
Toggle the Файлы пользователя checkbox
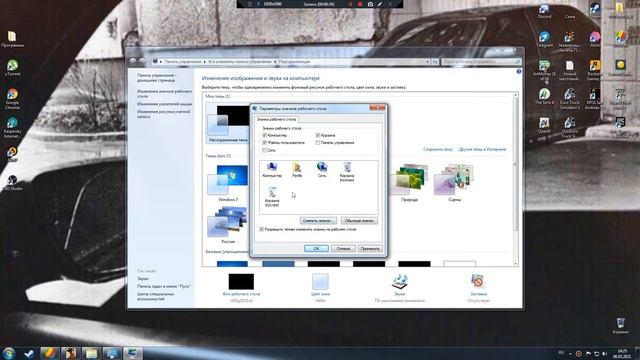pyautogui.click(x=264, y=143)
